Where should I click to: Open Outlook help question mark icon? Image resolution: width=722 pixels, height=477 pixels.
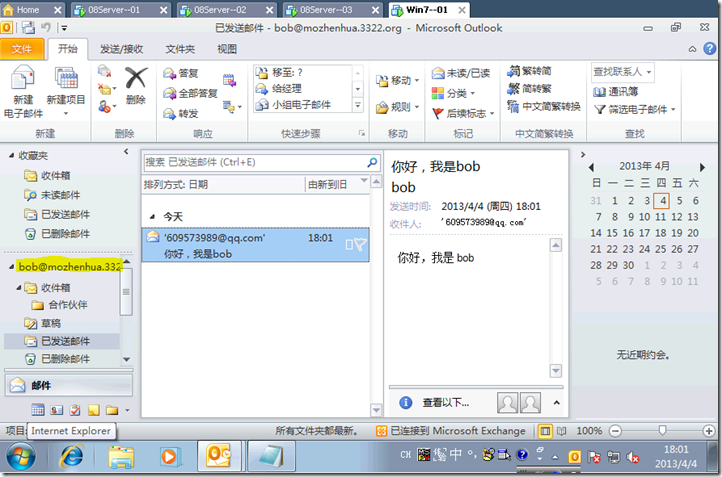pyautogui.click(x=710, y=48)
